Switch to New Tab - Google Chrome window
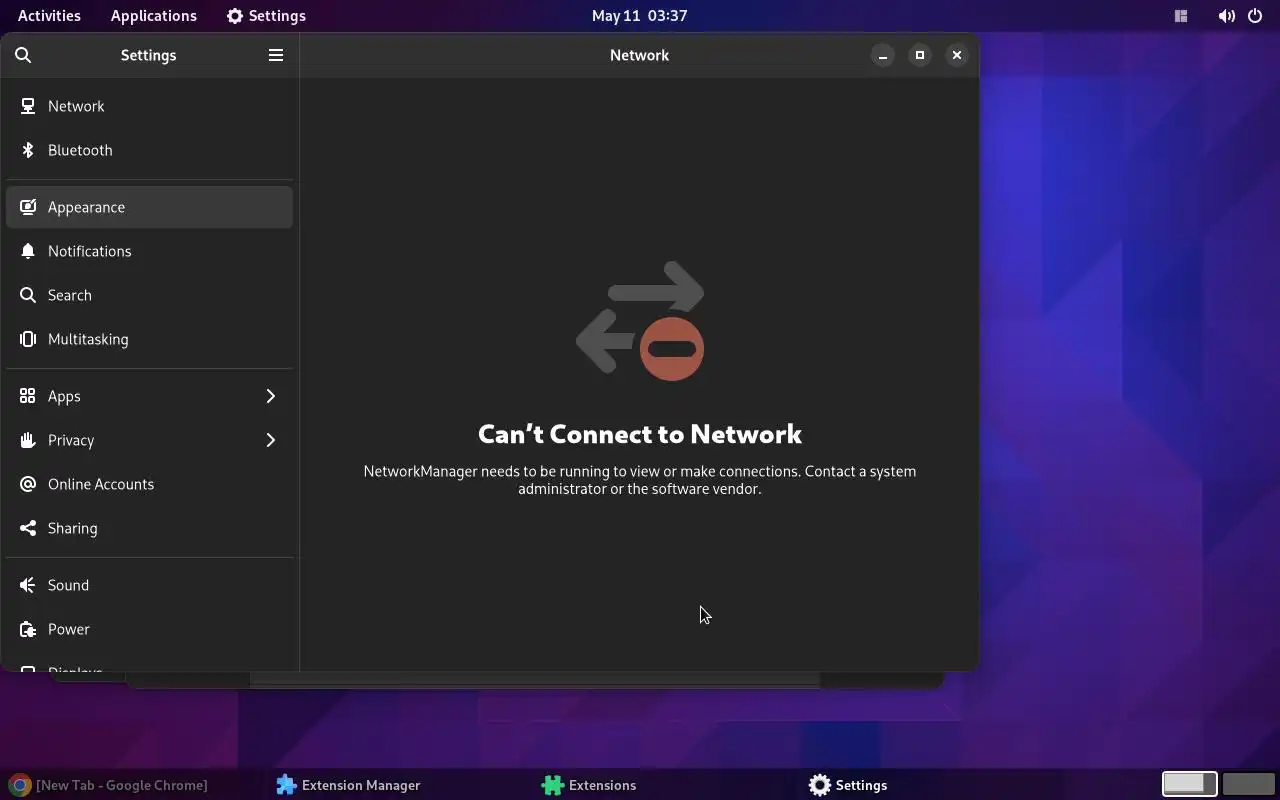This screenshot has width=1280, height=800. [135, 785]
